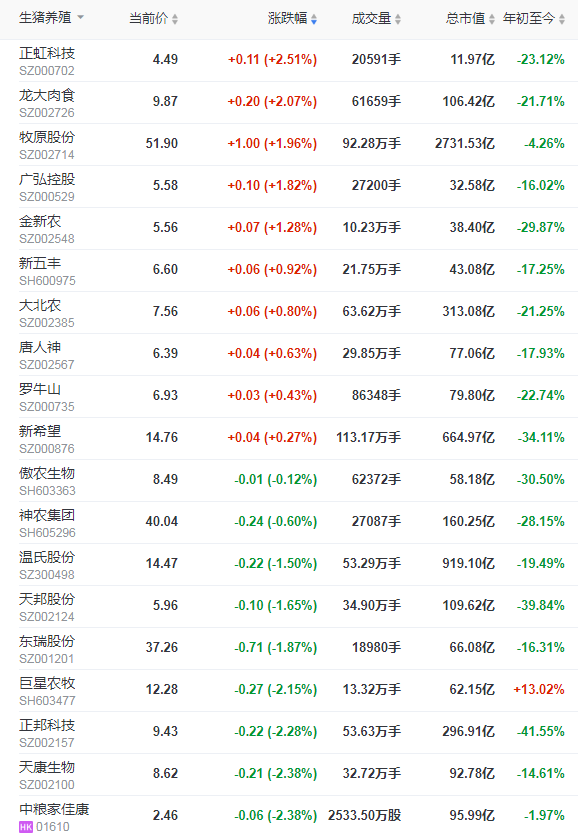Screen dimensions: 578x836
Task: Open stock 龙大肉食
Action: pyautogui.click(x=47, y=95)
